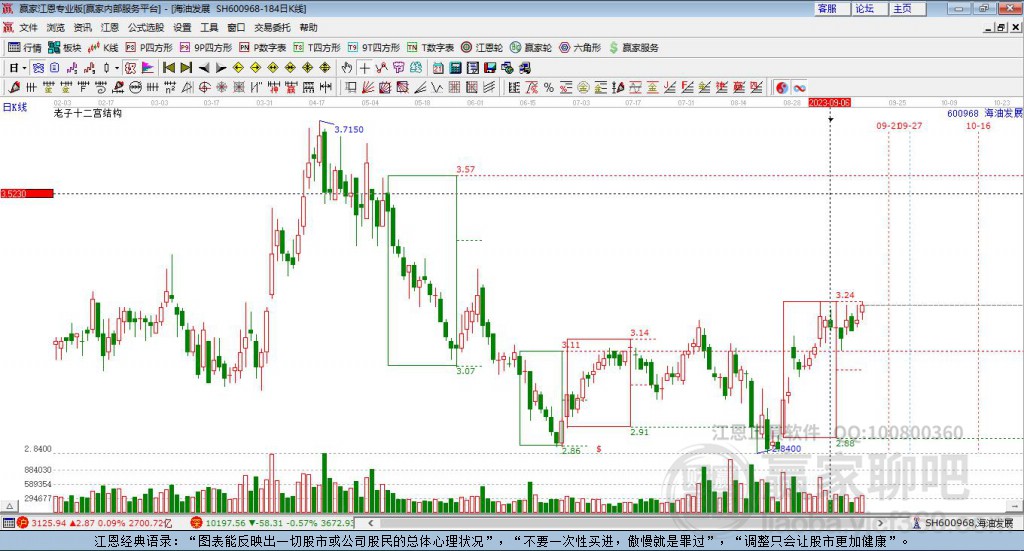The height and width of the screenshot is (551, 1024).
Task: Click the bottom scrollbar left arrow
Action: 370,523
